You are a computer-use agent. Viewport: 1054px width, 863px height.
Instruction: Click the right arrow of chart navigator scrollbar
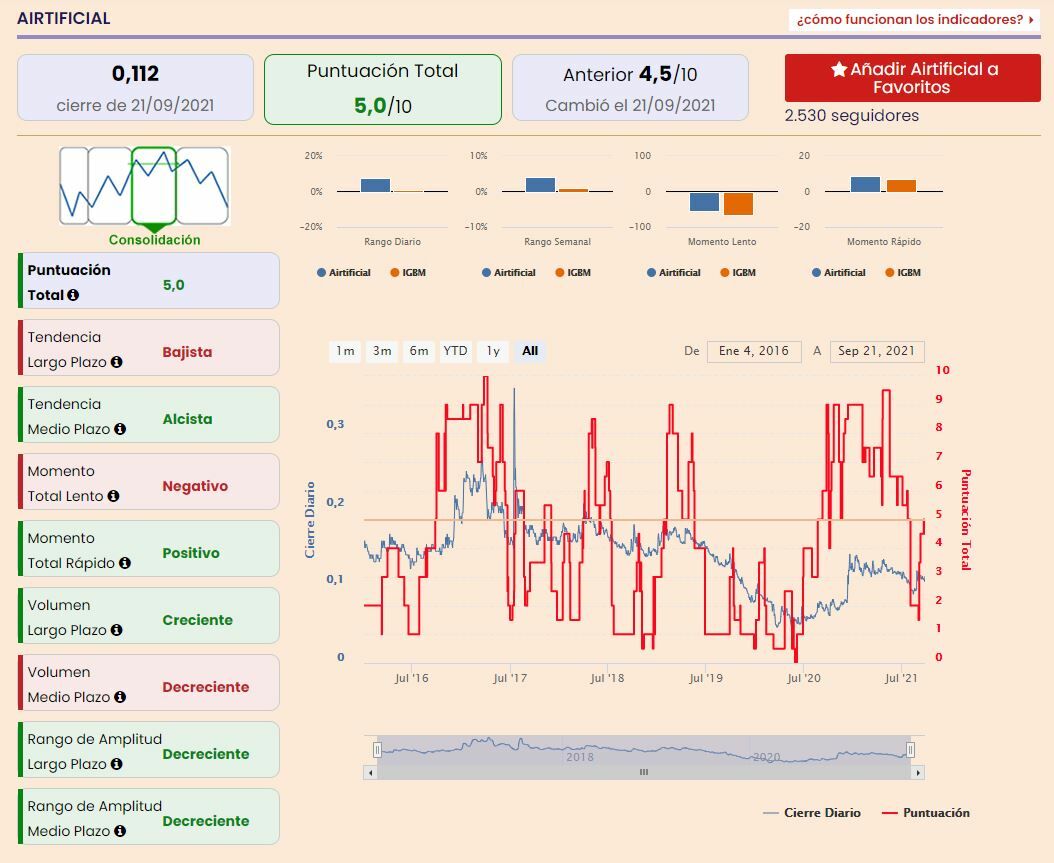[x=918, y=773]
